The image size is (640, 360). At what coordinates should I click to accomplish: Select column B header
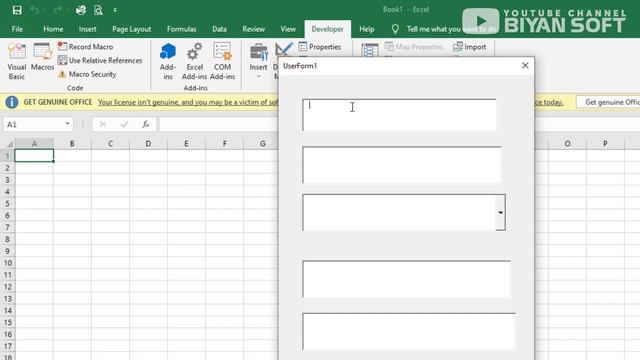coord(72,144)
